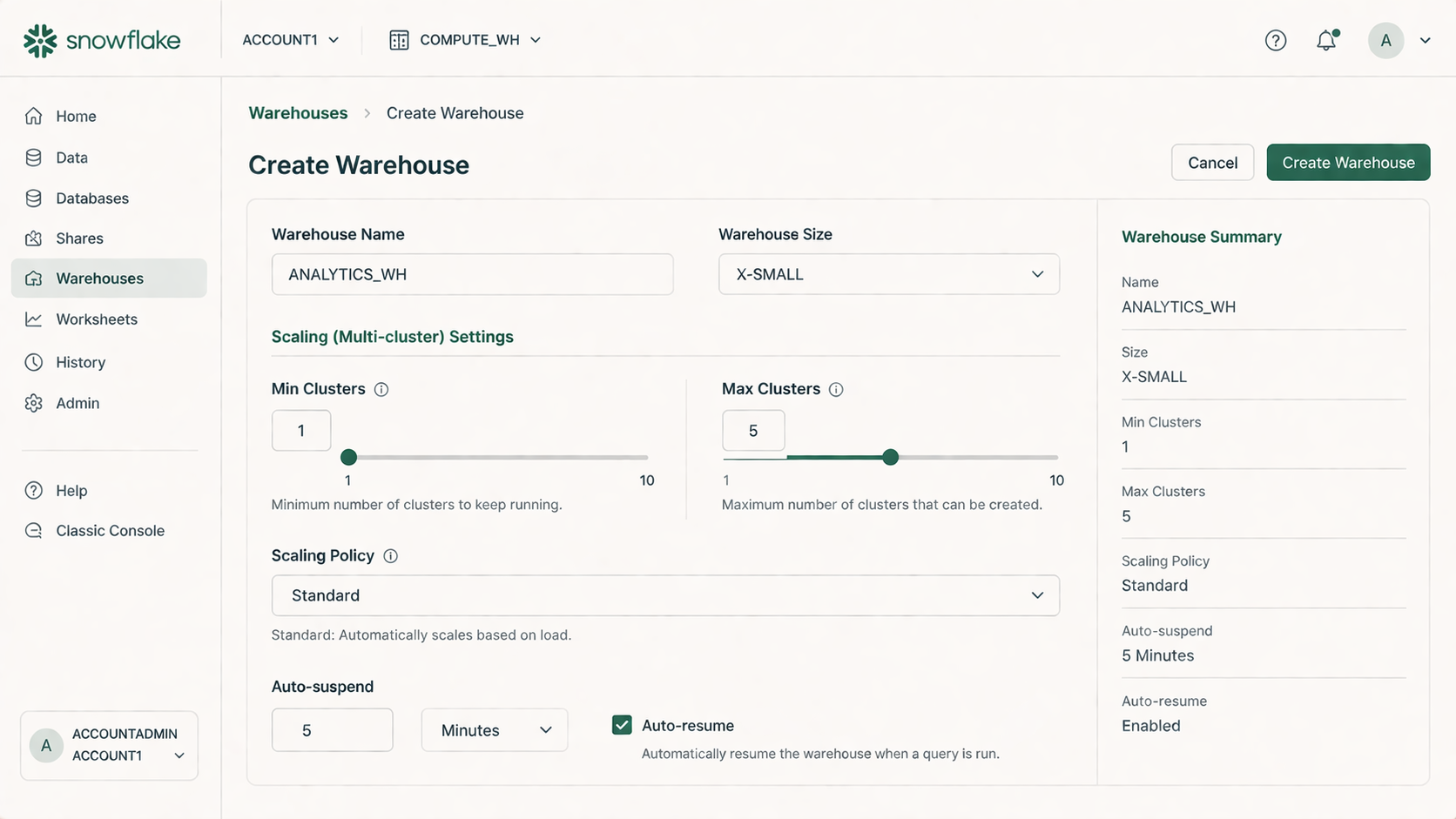Click summary value 5 Minutes
The width and height of the screenshot is (1456, 819).
tap(1157, 655)
